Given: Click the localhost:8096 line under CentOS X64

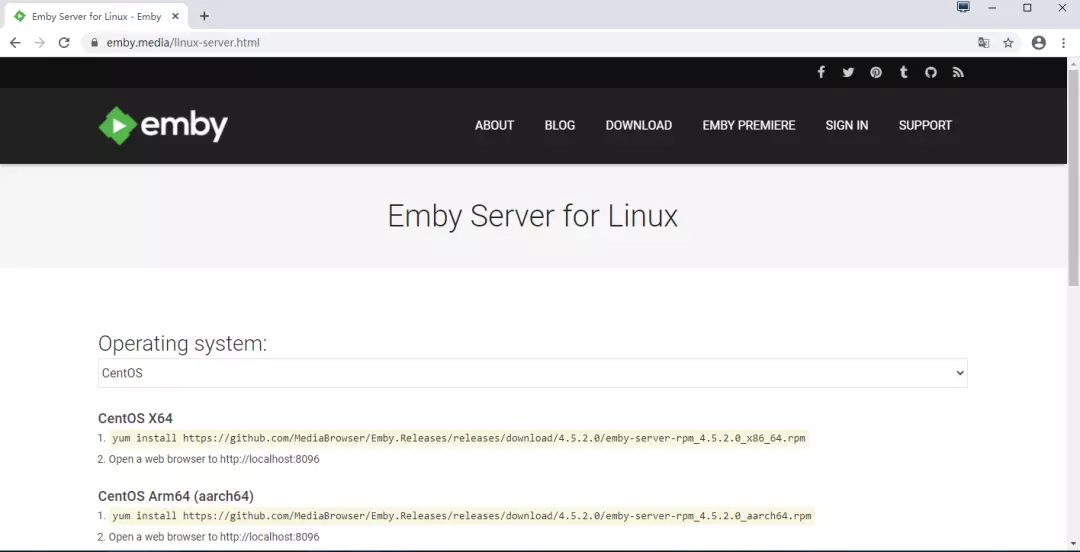Looking at the screenshot, I should [214, 459].
